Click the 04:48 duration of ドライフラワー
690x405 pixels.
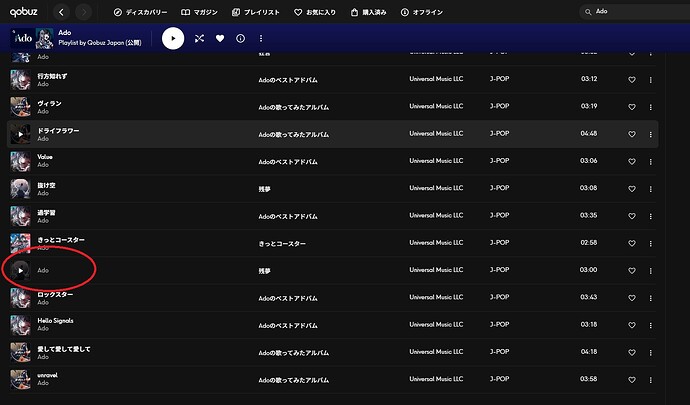click(589, 133)
